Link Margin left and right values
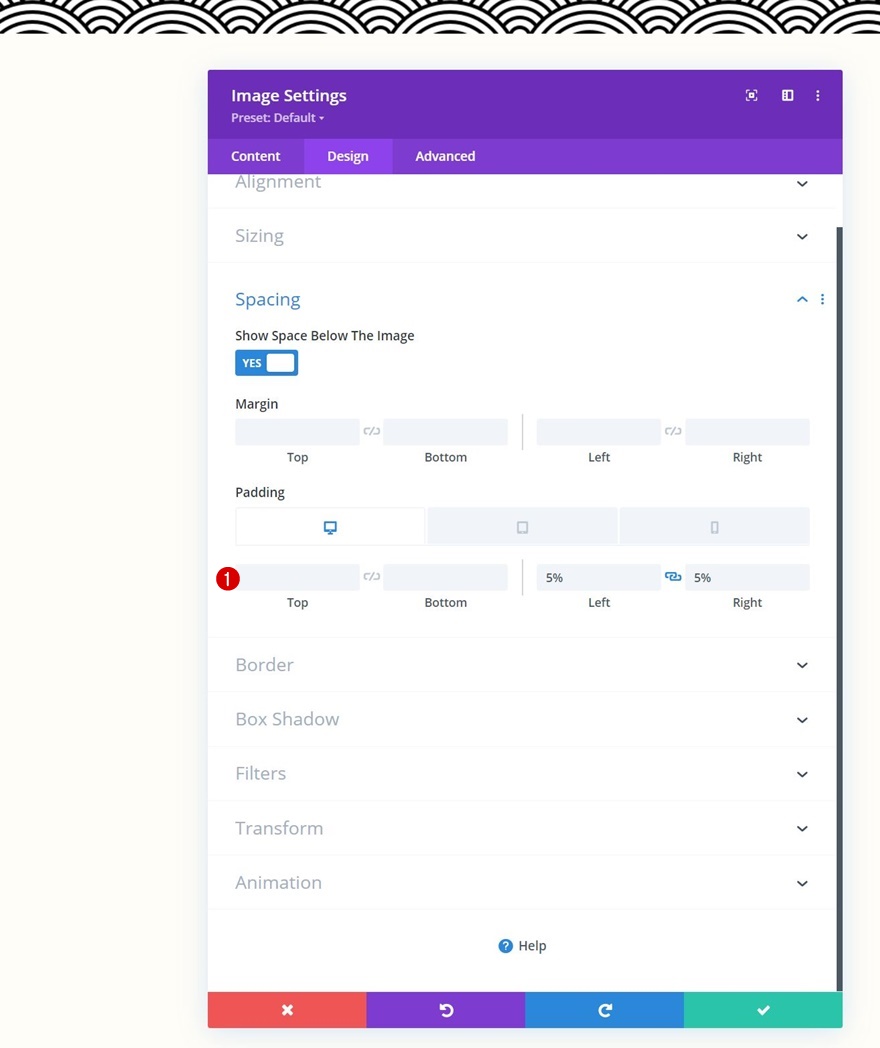Viewport: 880px width, 1048px height. click(x=673, y=432)
